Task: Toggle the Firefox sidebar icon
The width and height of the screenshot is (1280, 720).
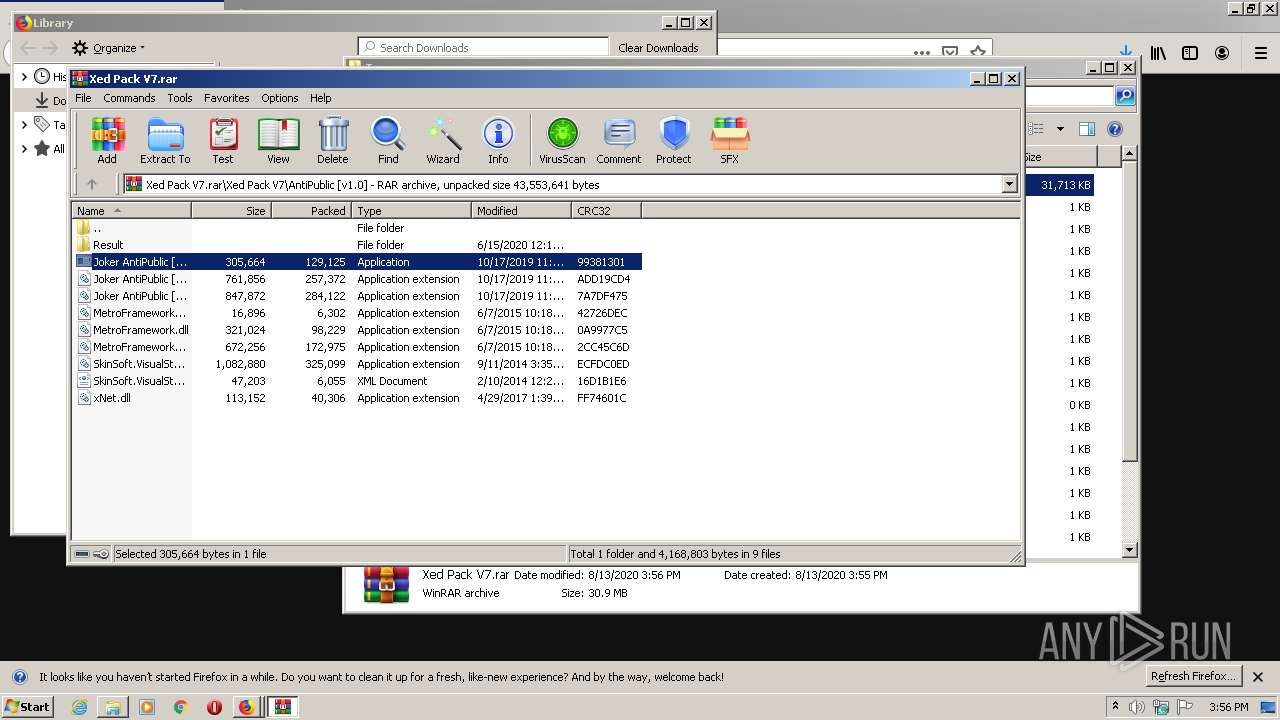Action: 1190,53
